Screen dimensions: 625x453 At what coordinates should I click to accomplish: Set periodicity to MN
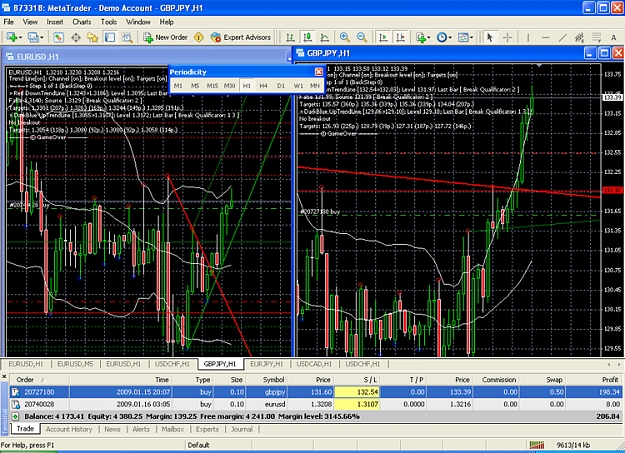coord(315,86)
